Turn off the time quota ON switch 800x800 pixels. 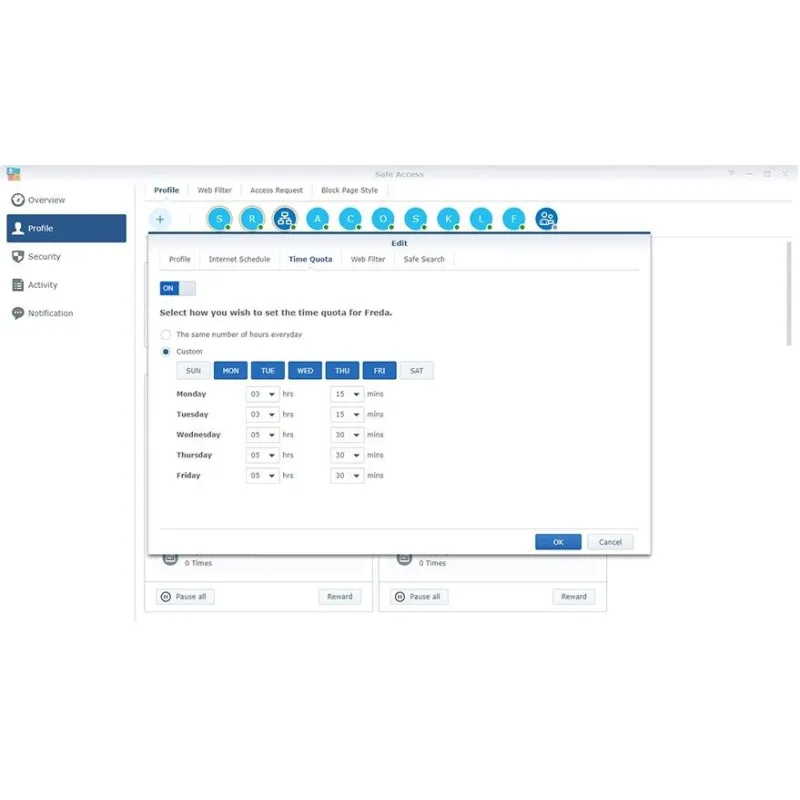tap(178, 288)
